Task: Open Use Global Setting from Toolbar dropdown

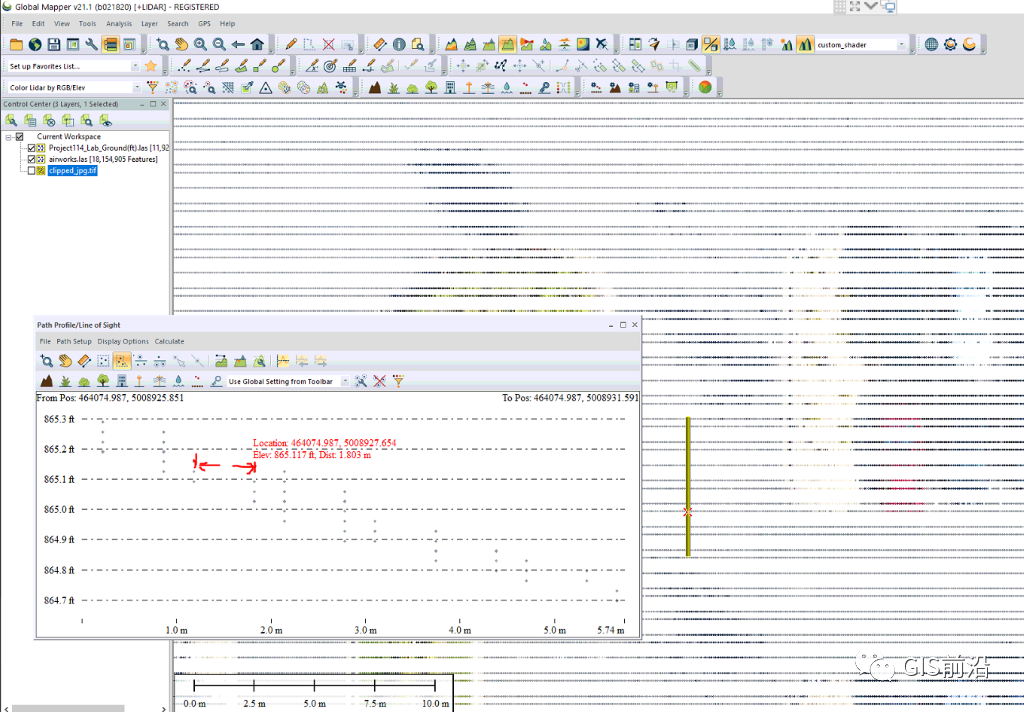Action: [345, 381]
